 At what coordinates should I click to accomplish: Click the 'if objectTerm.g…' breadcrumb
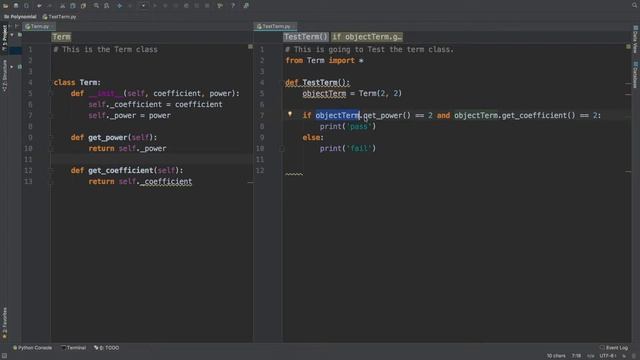(367, 37)
